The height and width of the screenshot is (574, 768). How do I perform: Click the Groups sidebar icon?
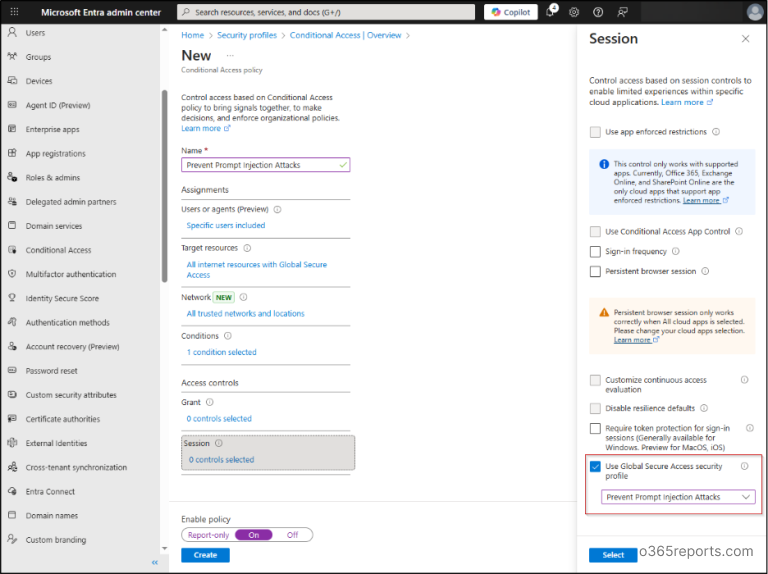12,56
